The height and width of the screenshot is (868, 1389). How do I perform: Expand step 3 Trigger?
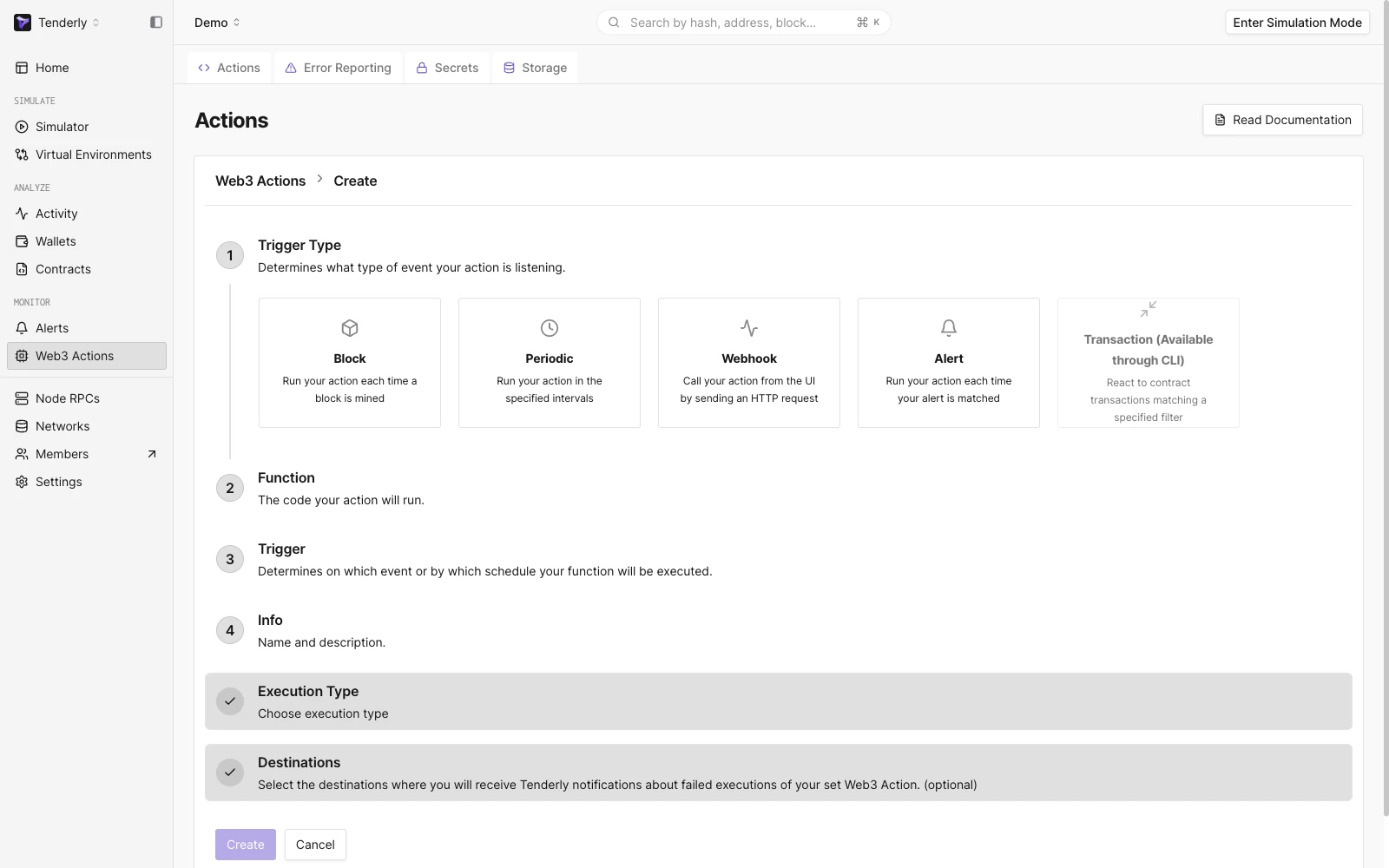(x=779, y=559)
